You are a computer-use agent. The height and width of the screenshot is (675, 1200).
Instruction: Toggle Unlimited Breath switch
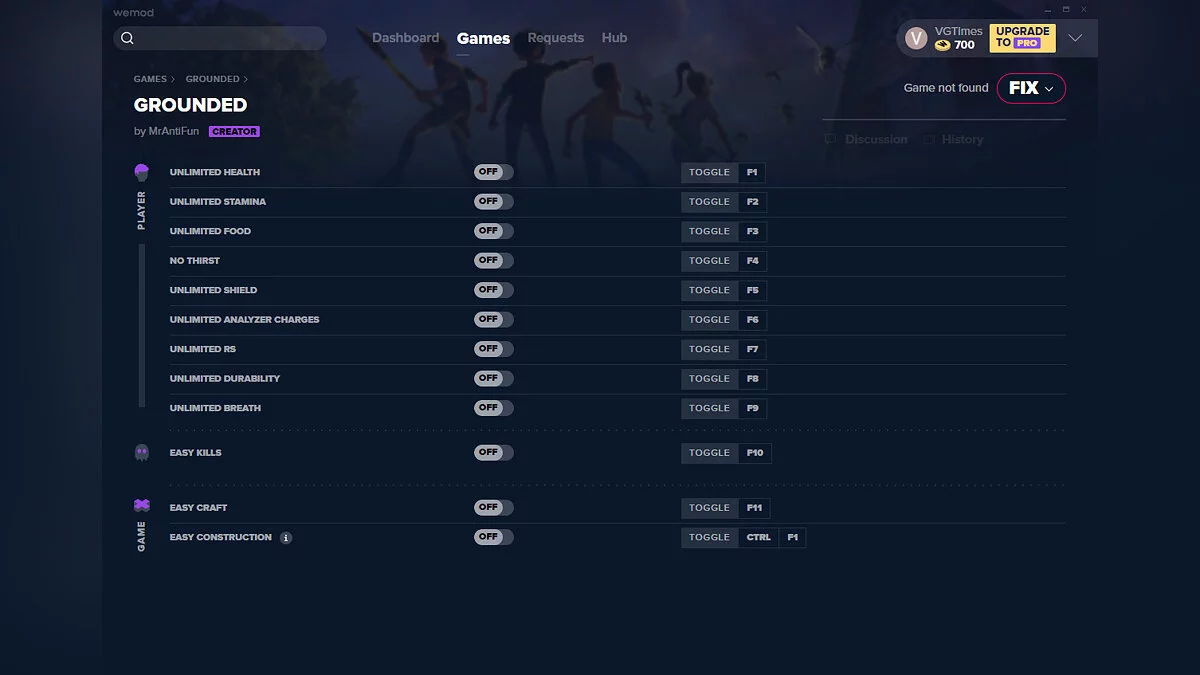point(494,408)
